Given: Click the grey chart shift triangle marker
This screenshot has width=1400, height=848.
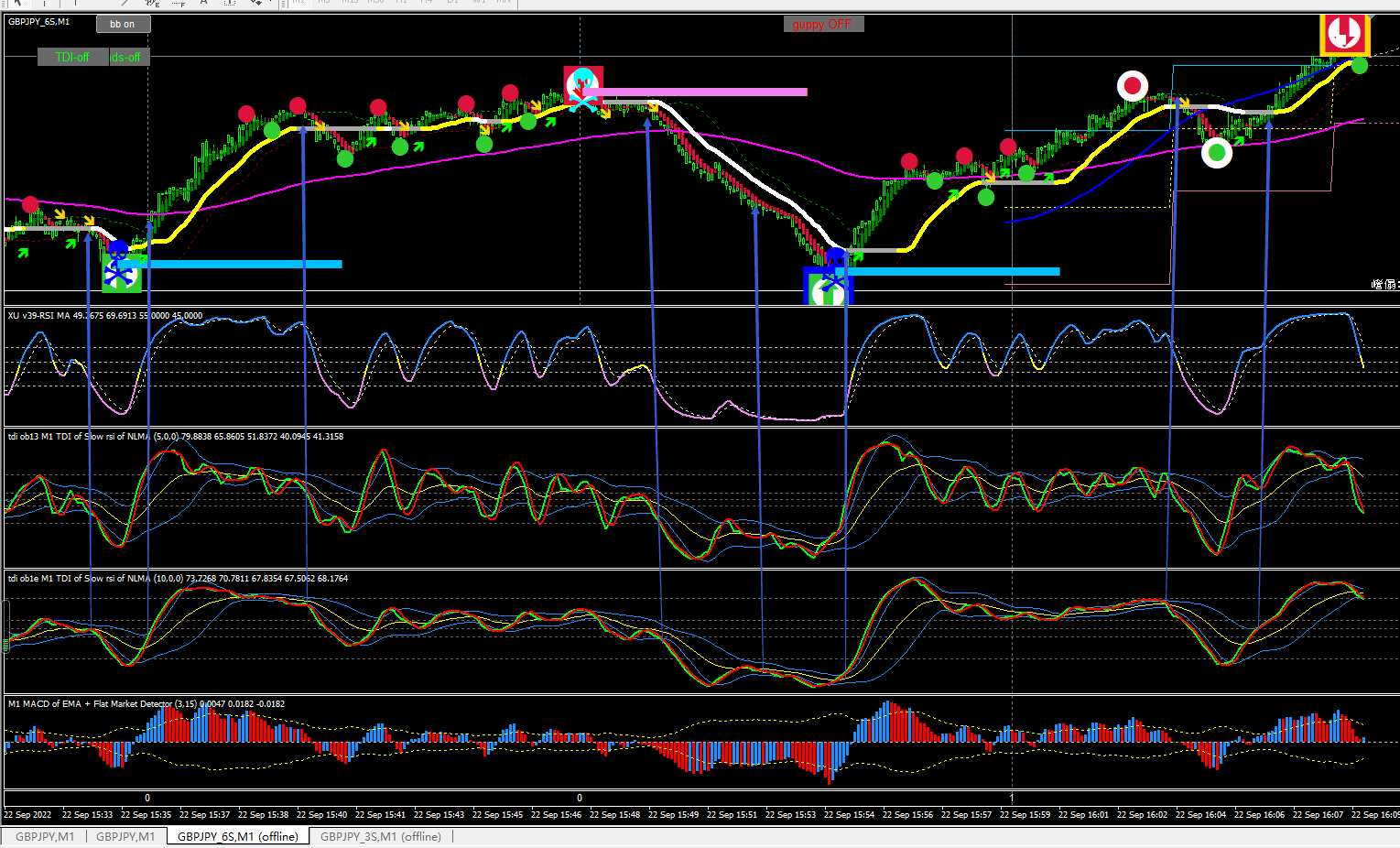Looking at the screenshot, I should pyautogui.click(x=1373, y=16).
